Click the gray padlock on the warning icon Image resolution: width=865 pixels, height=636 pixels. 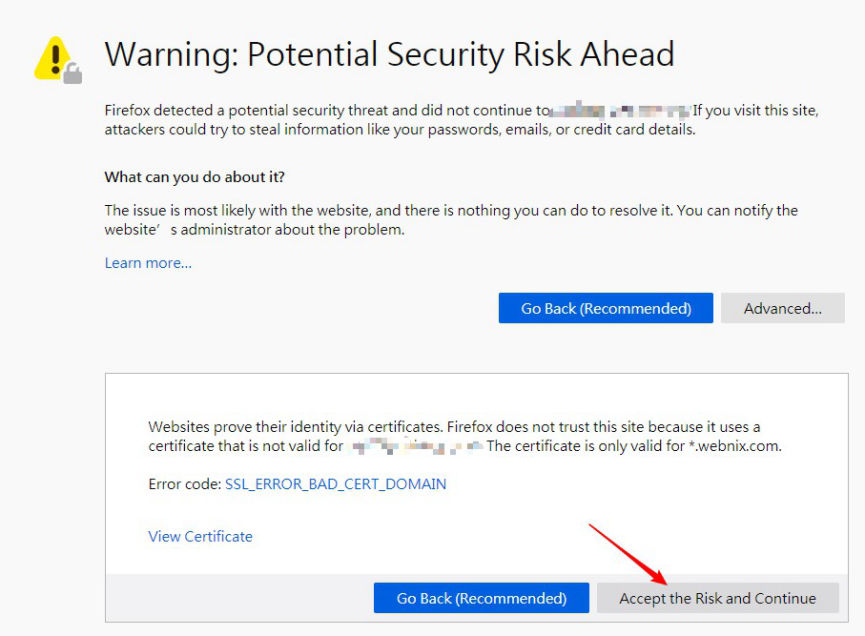pos(73,72)
